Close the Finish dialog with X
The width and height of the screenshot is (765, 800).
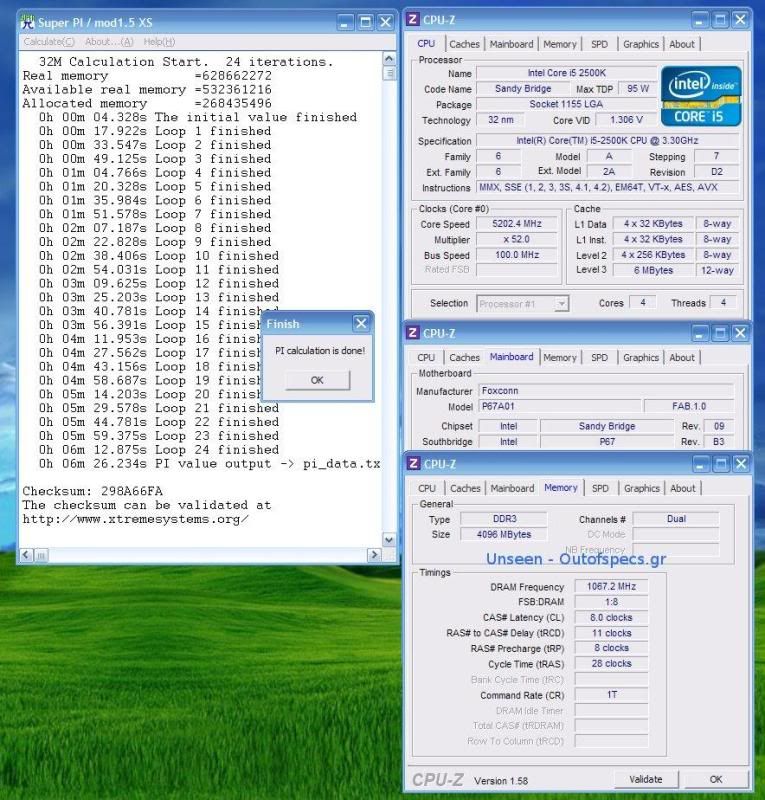pos(361,324)
